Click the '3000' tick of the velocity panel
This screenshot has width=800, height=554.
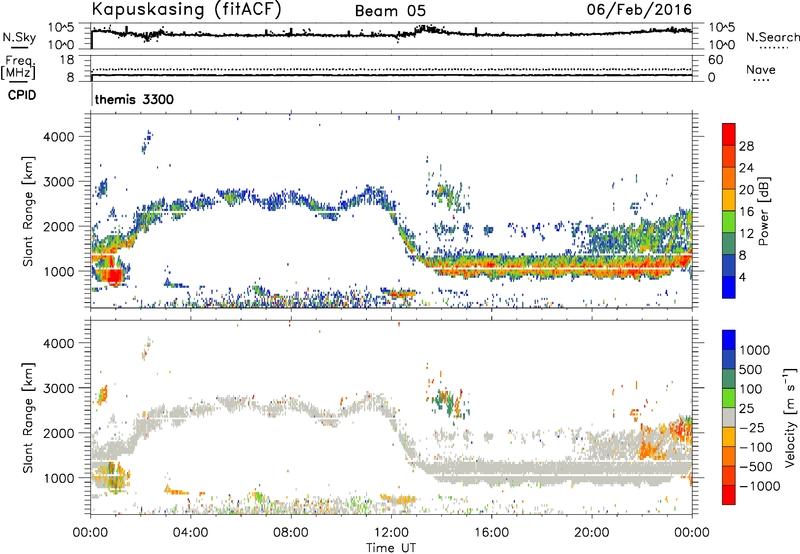click(58, 388)
